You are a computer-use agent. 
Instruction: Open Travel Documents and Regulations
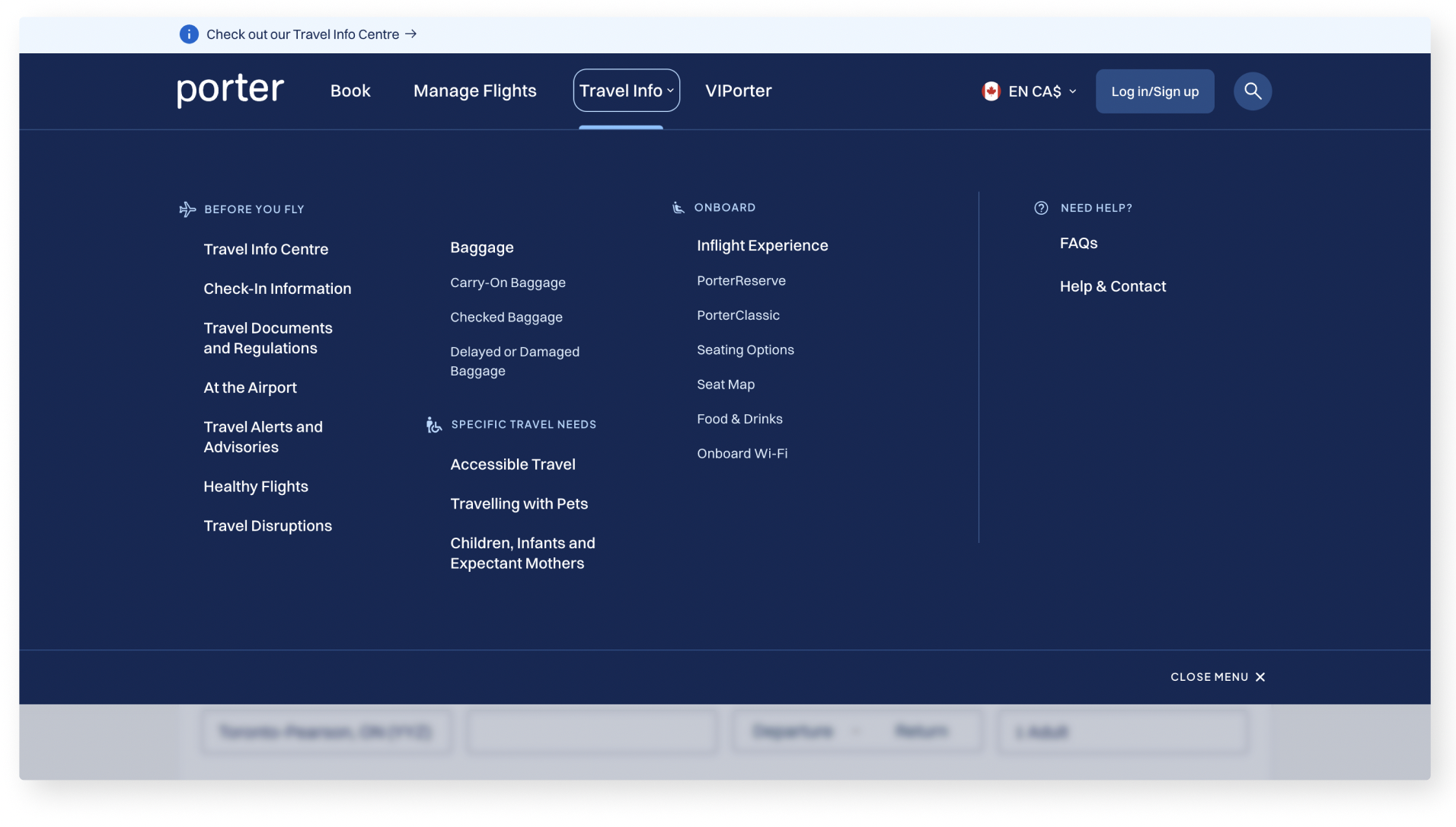tap(268, 338)
